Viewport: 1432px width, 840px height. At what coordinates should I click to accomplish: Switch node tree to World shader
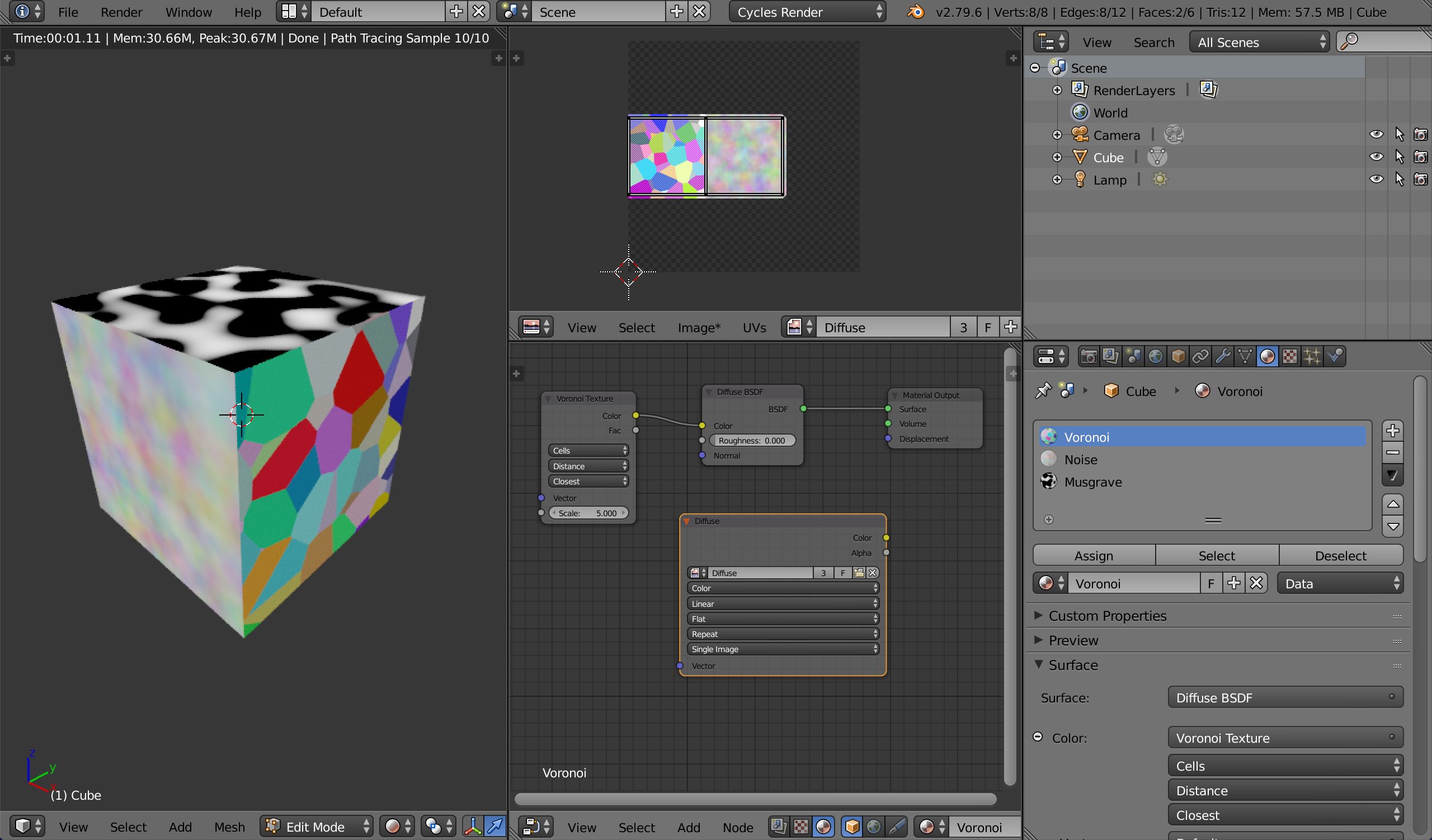[874, 827]
